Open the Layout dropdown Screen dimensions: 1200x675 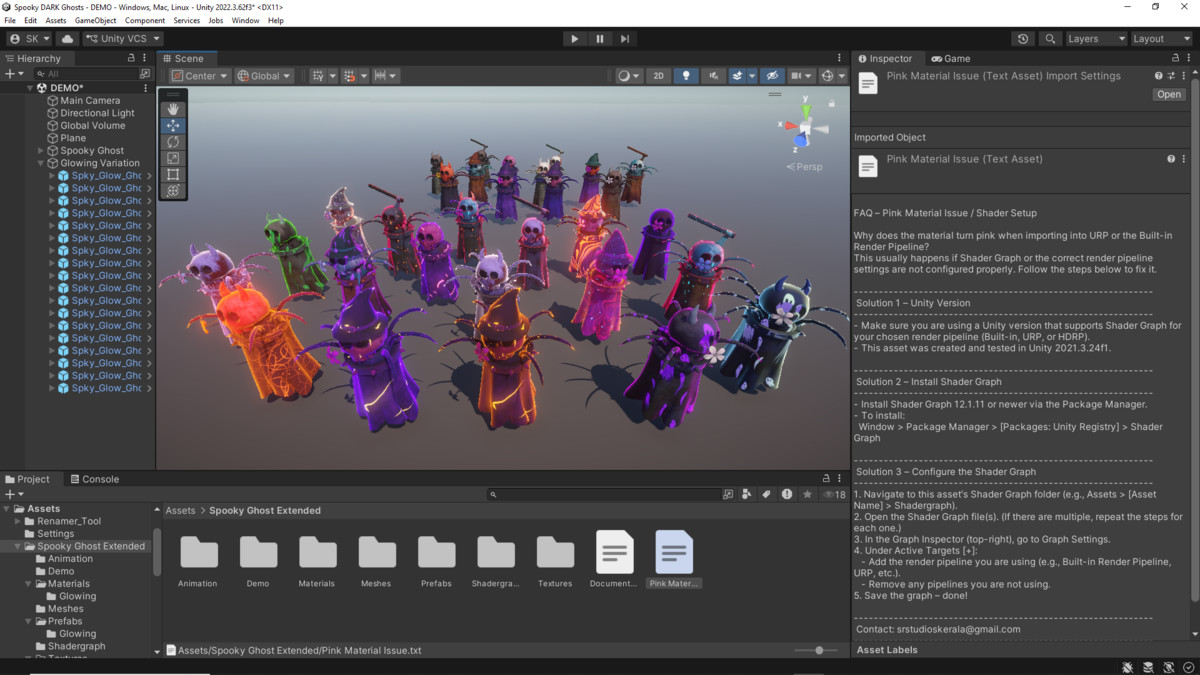[x=1161, y=39]
